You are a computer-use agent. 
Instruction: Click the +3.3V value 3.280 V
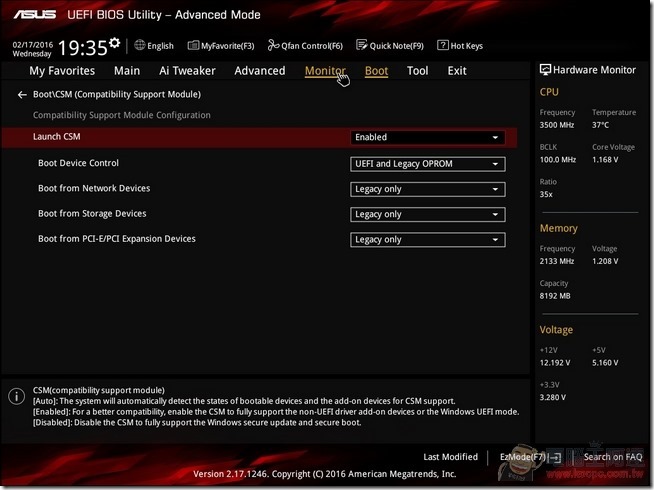(x=553, y=397)
